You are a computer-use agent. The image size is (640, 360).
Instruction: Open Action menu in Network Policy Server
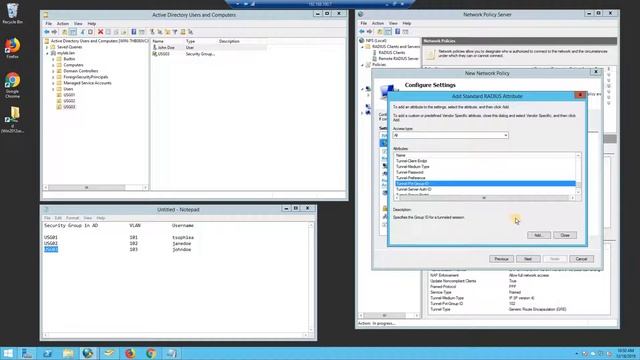point(378,23)
